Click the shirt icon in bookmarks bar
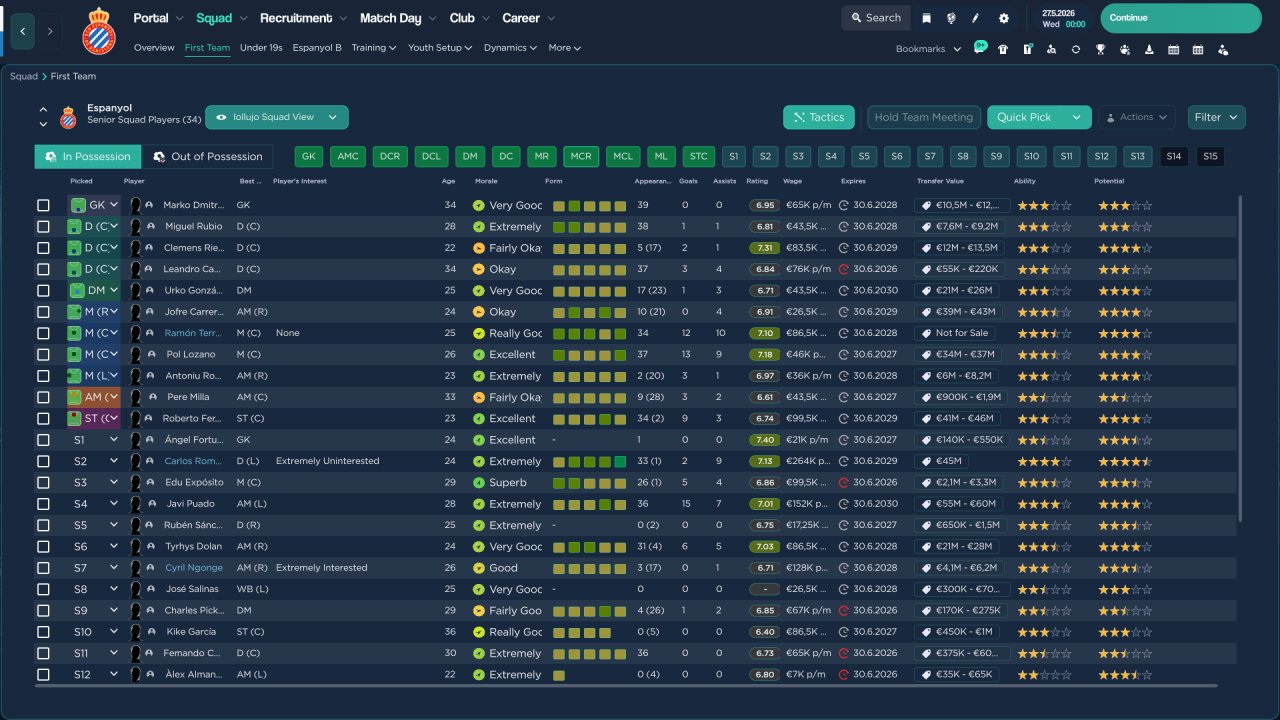Screen dimensions: 1280x720 click(1003, 49)
